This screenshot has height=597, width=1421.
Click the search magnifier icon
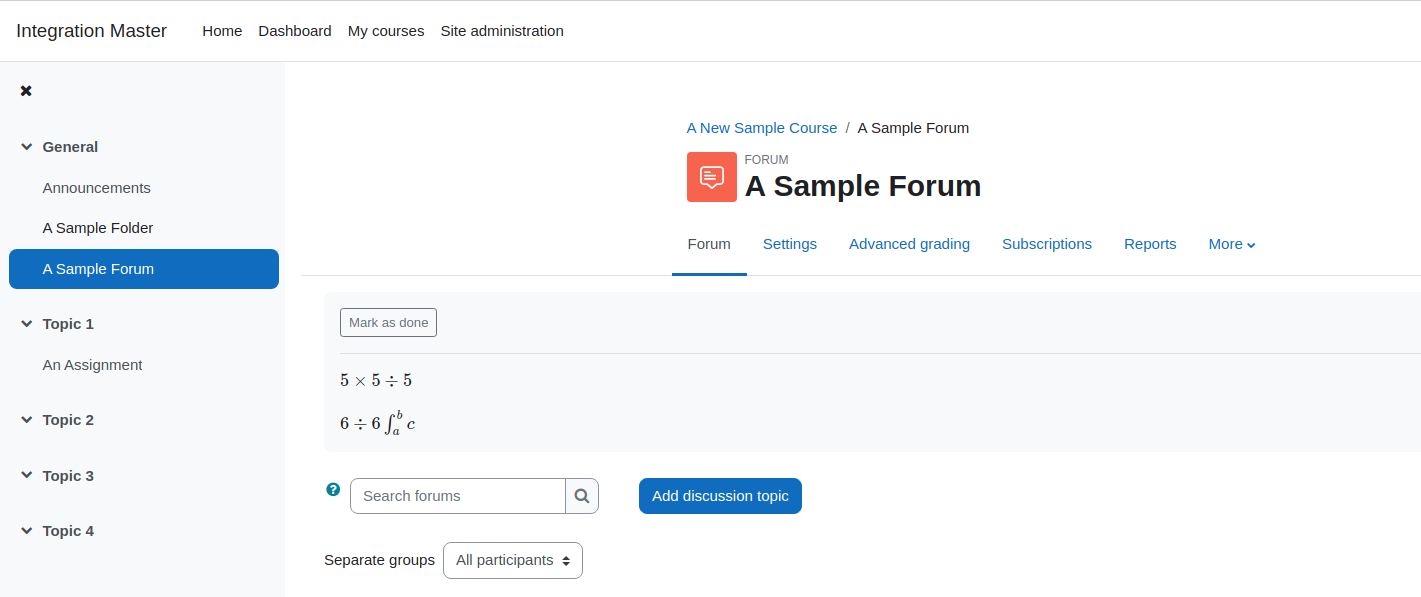[x=582, y=496]
